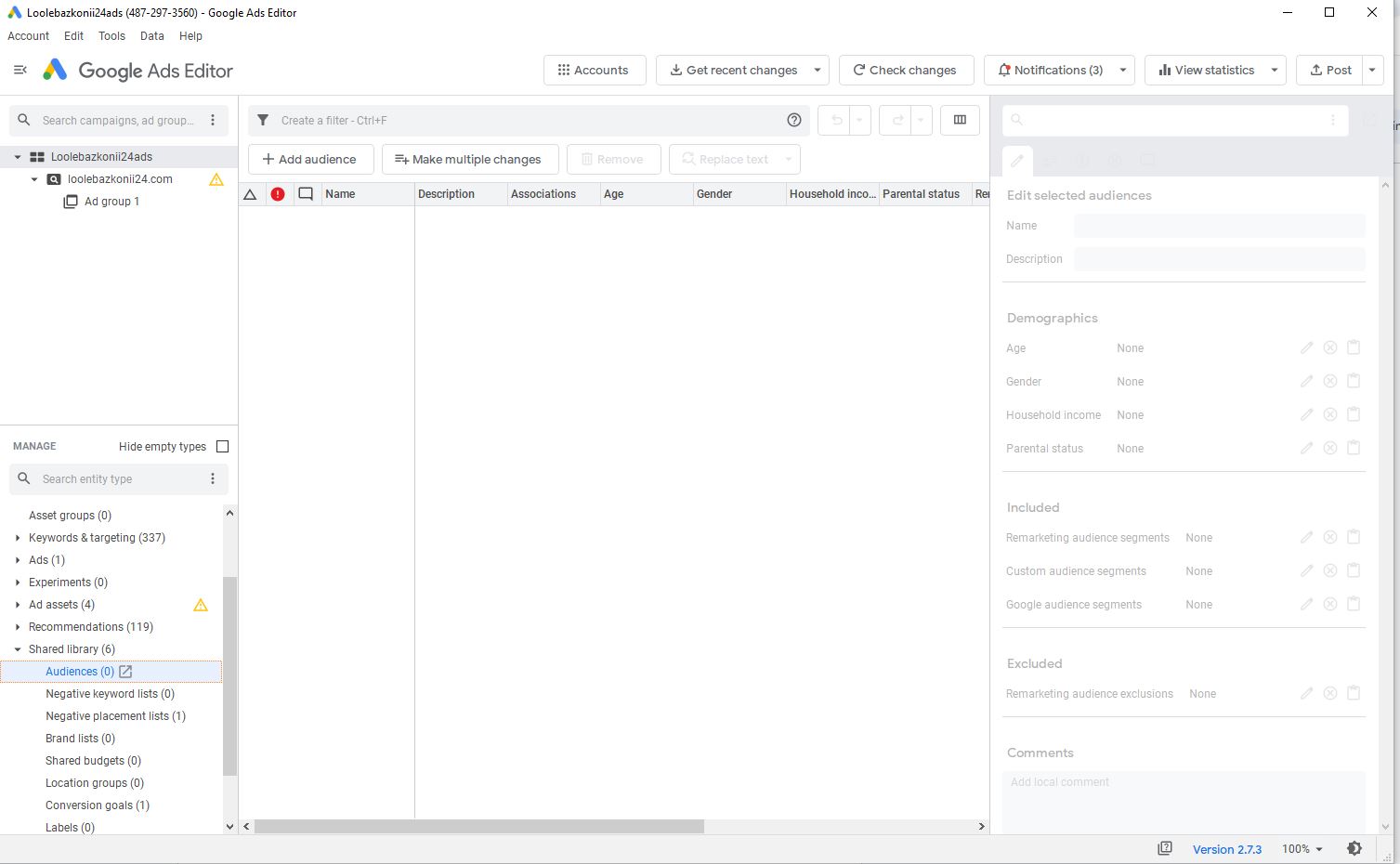
Task: Paste Remarketing audience exclusions clipboard icon
Action: (1354, 693)
